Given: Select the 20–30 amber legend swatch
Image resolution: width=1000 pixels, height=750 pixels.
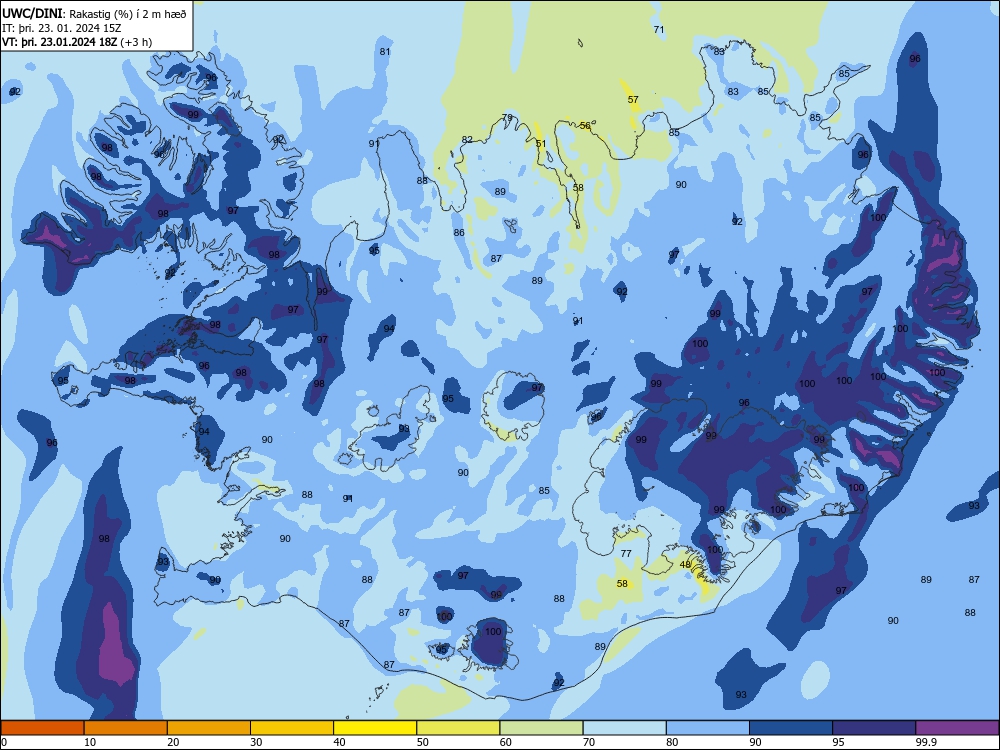Looking at the screenshot, I should point(209,728).
